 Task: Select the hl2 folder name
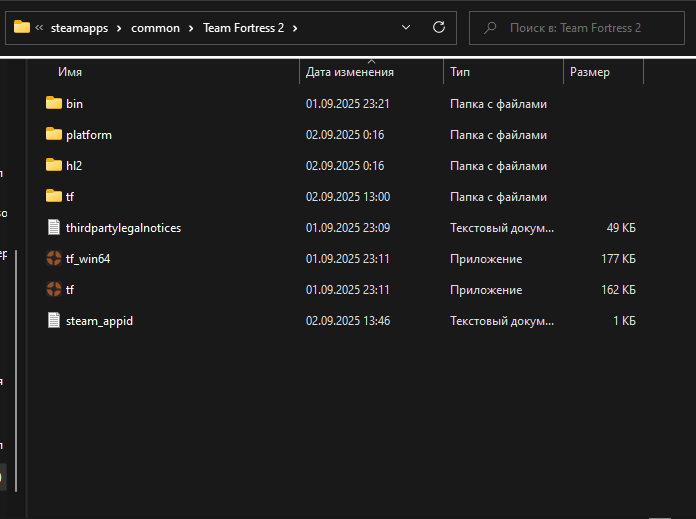(x=74, y=166)
